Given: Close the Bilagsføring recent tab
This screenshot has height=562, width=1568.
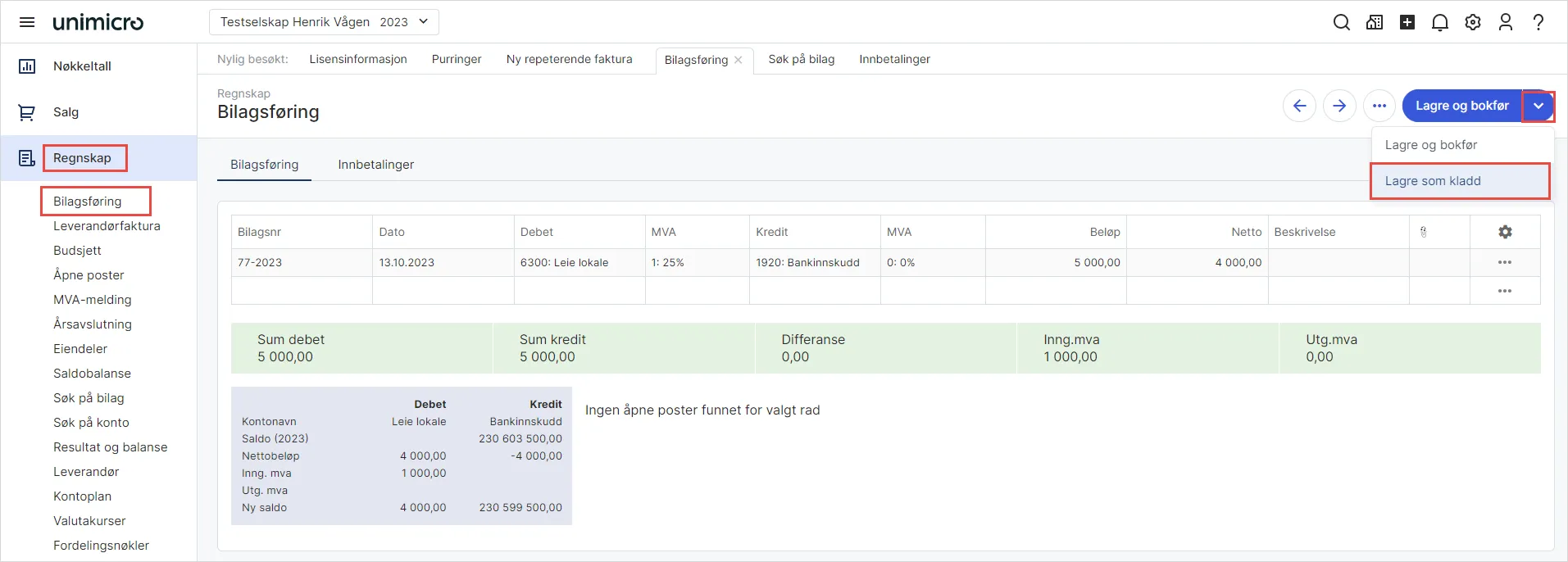Looking at the screenshot, I should tap(739, 60).
